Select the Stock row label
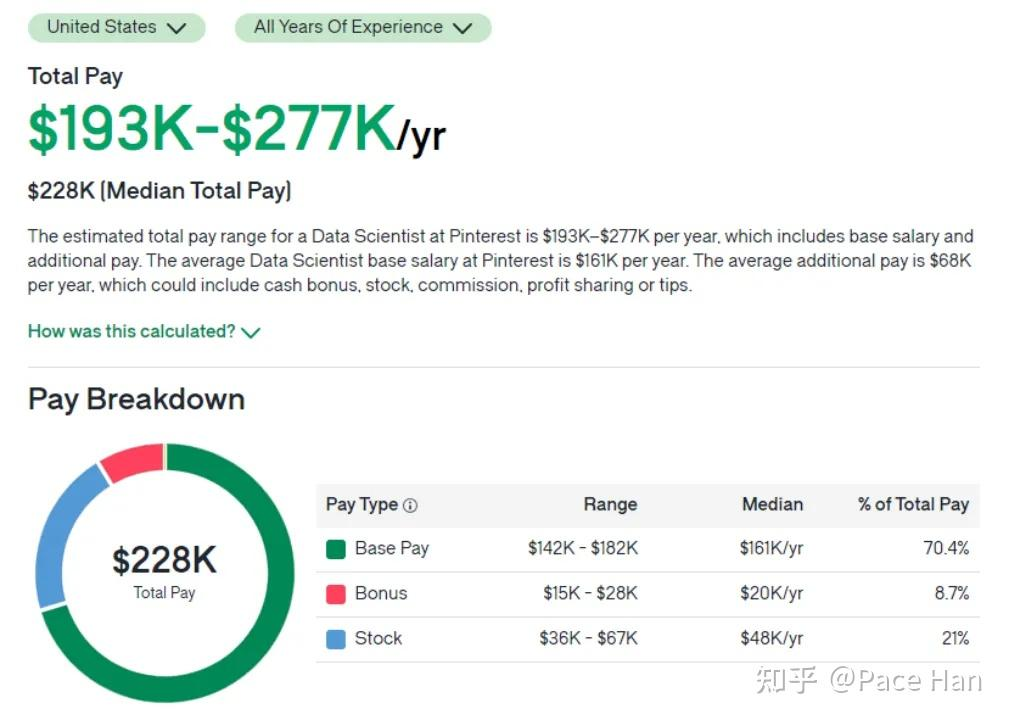Viewport: 1009px width, 720px height. point(378,638)
